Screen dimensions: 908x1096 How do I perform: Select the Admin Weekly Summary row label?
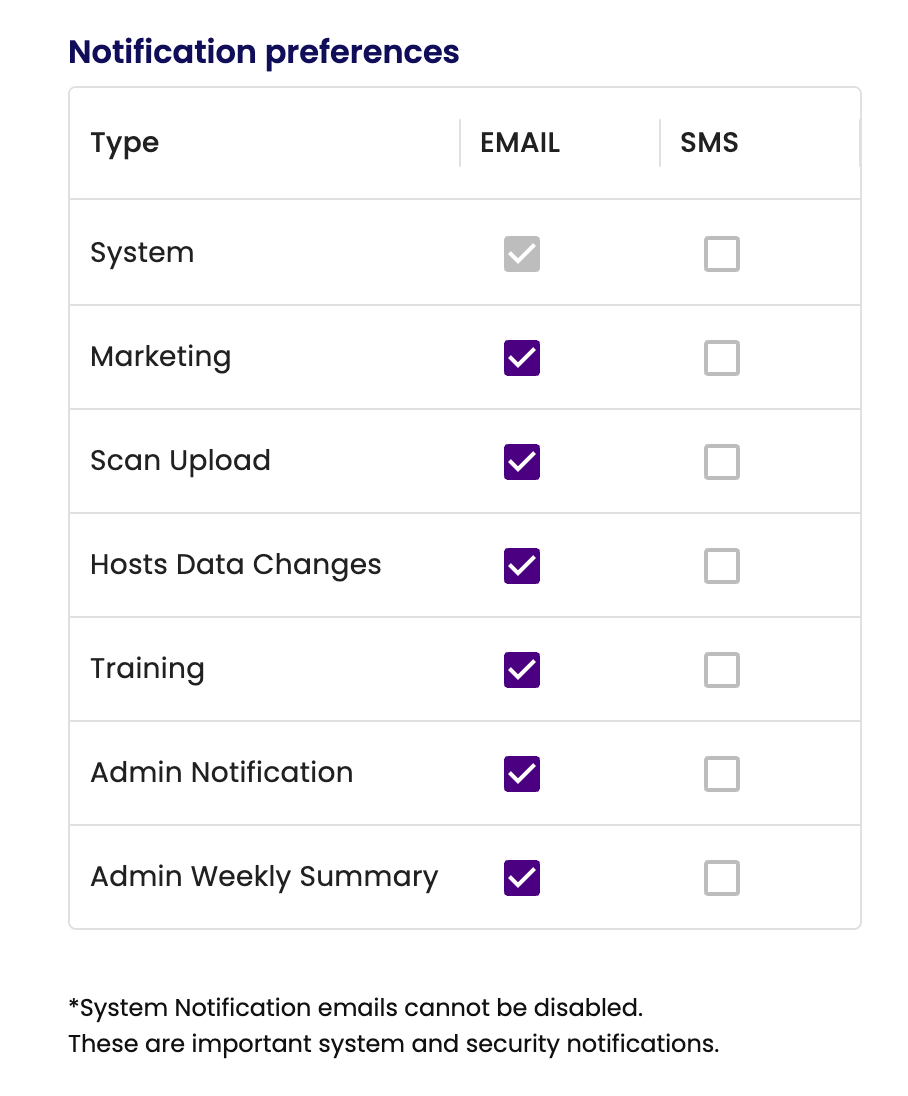coord(264,877)
